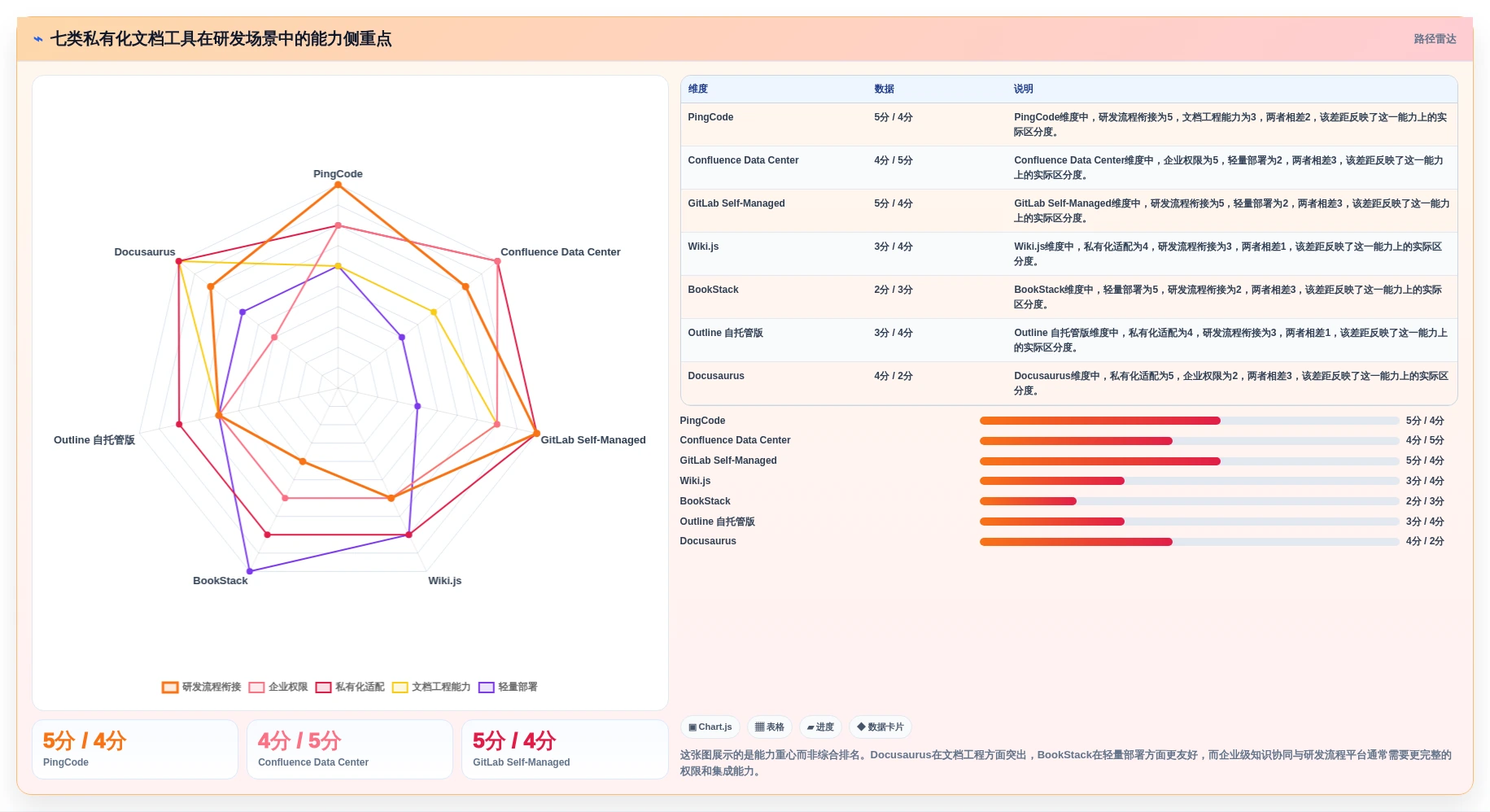Click the Chart.js chip
Screen dimensions: 1490x812
pos(710,727)
